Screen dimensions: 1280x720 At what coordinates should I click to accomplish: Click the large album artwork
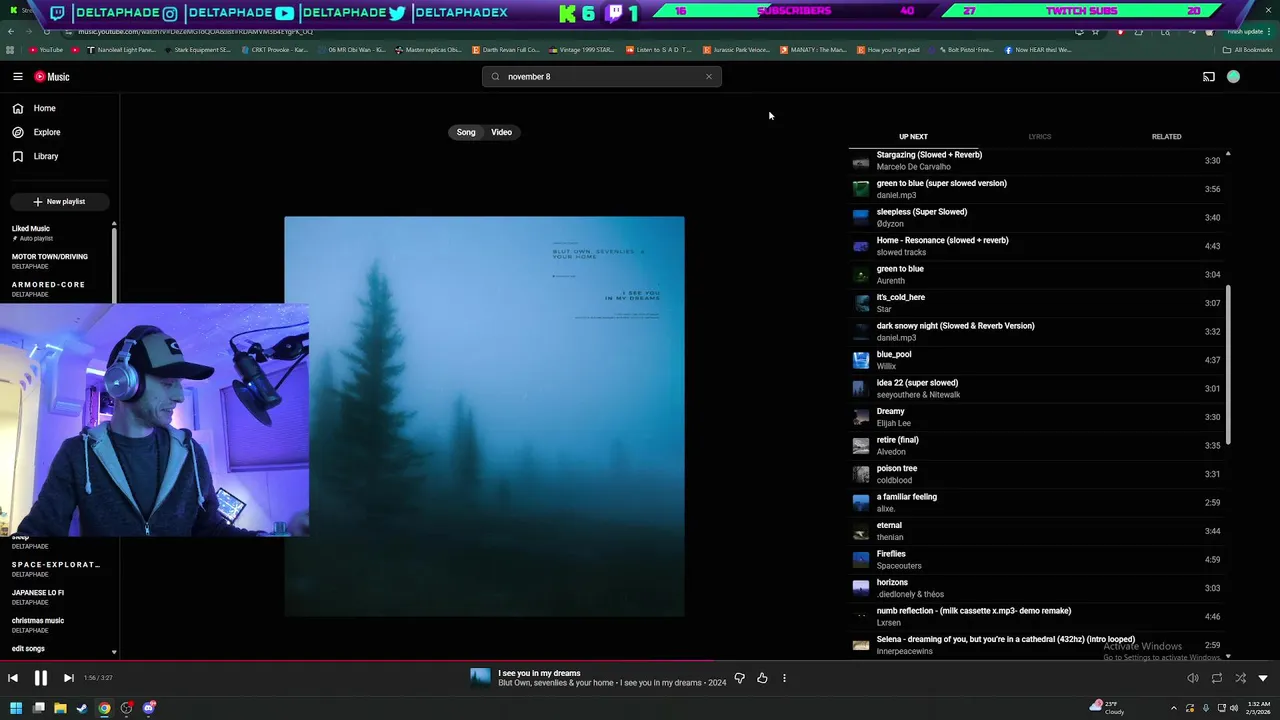point(484,416)
